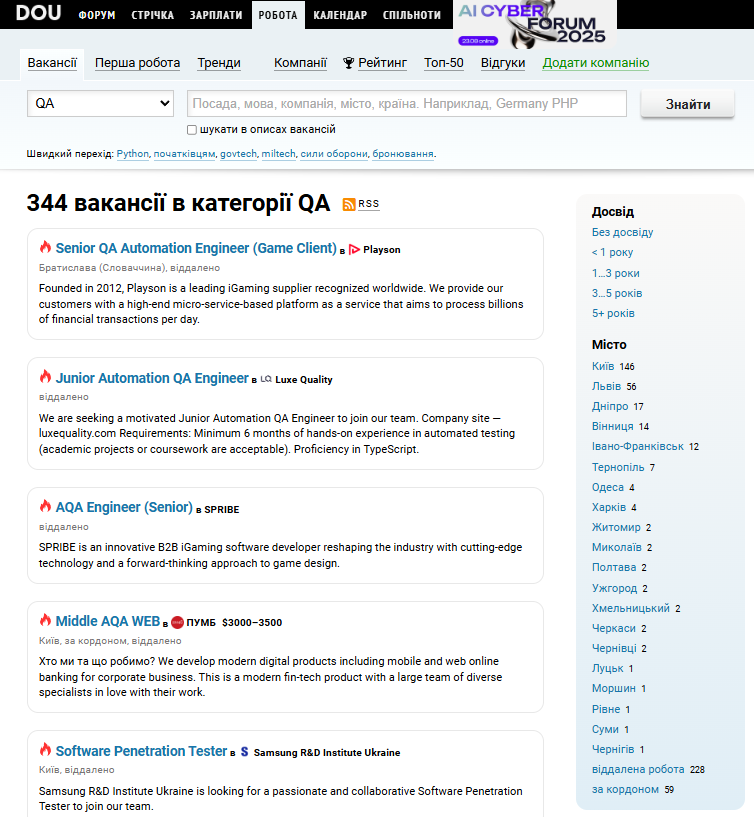
Task: Filter vacancies by Київ city
Action: click(x=603, y=366)
